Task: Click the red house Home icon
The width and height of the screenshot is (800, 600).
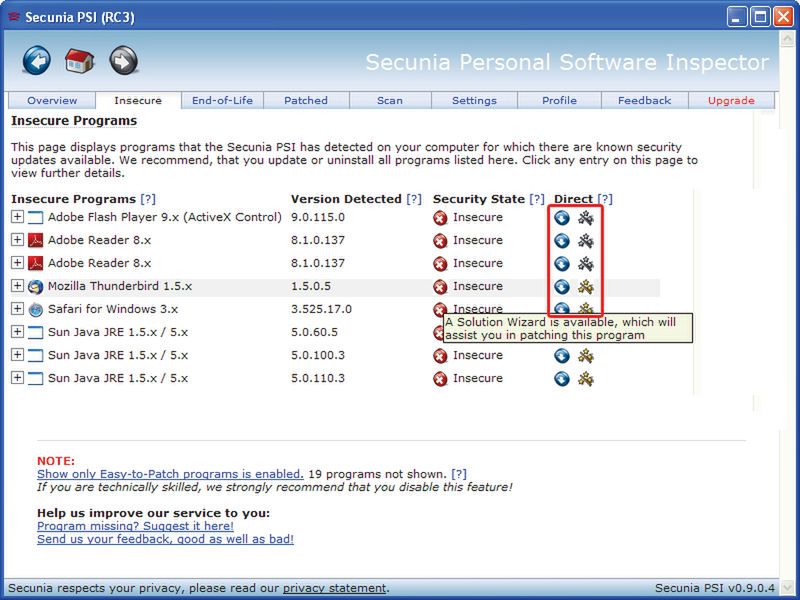Action: click(80, 61)
